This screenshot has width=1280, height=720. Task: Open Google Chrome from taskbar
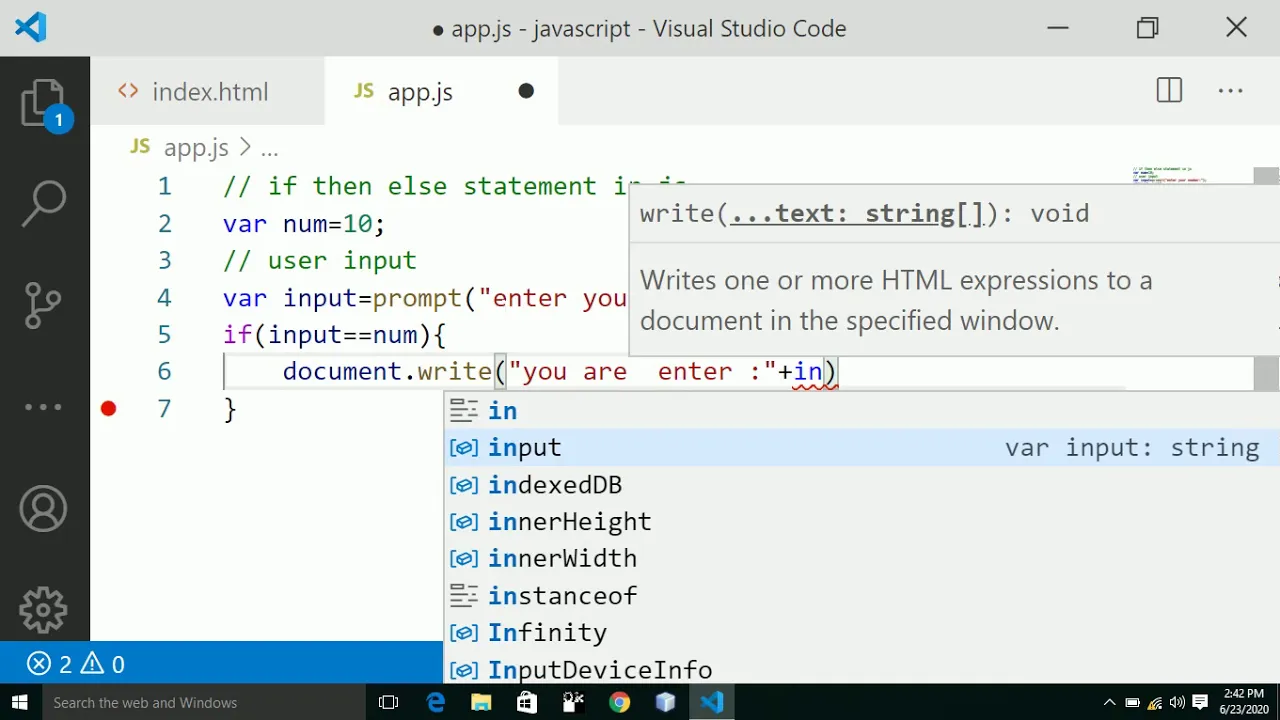tap(619, 702)
